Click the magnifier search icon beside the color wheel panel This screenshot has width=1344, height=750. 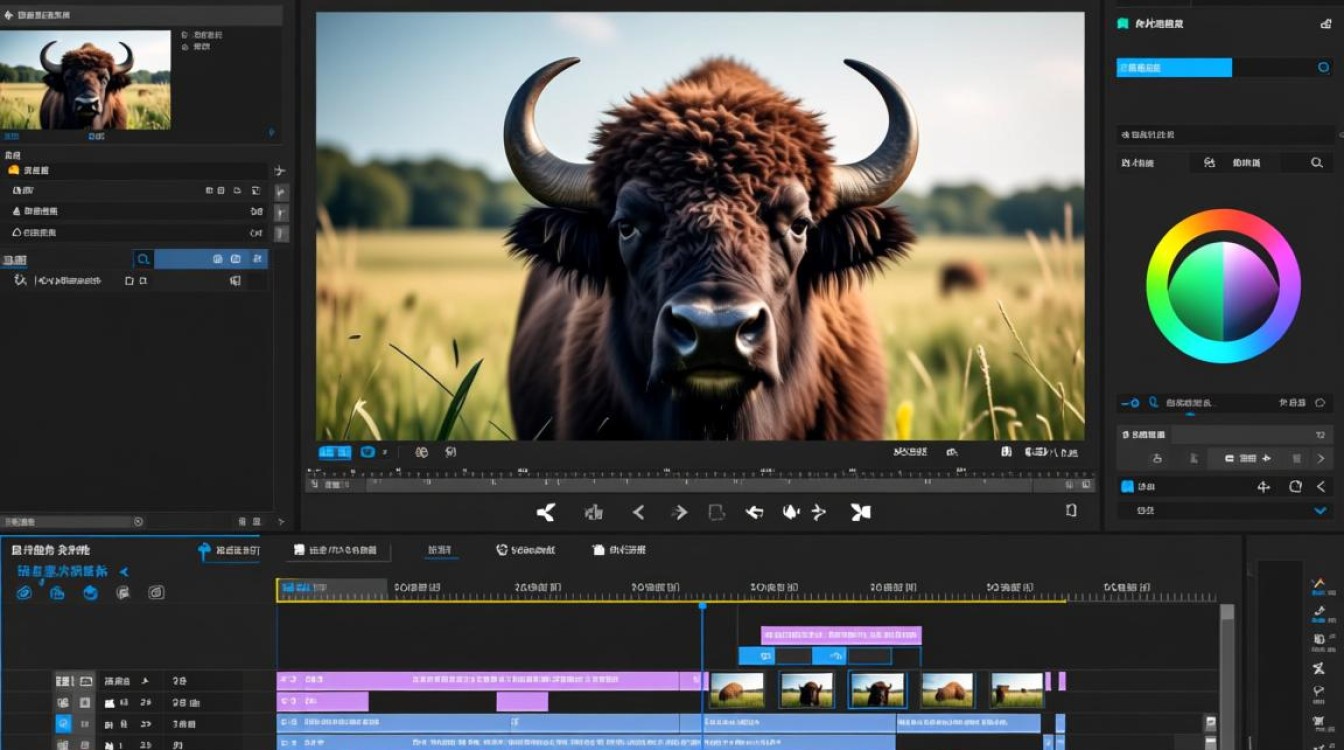coord(1317,162)
